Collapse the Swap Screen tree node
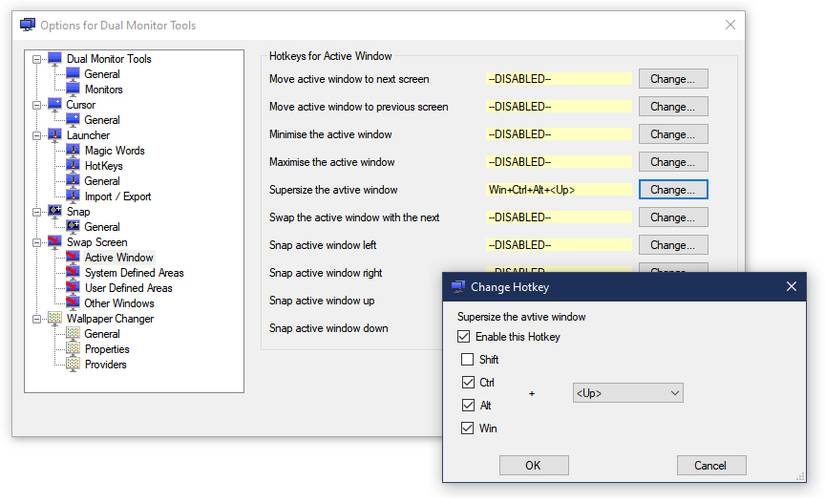The image size is (825, 498). click(36, 242)
